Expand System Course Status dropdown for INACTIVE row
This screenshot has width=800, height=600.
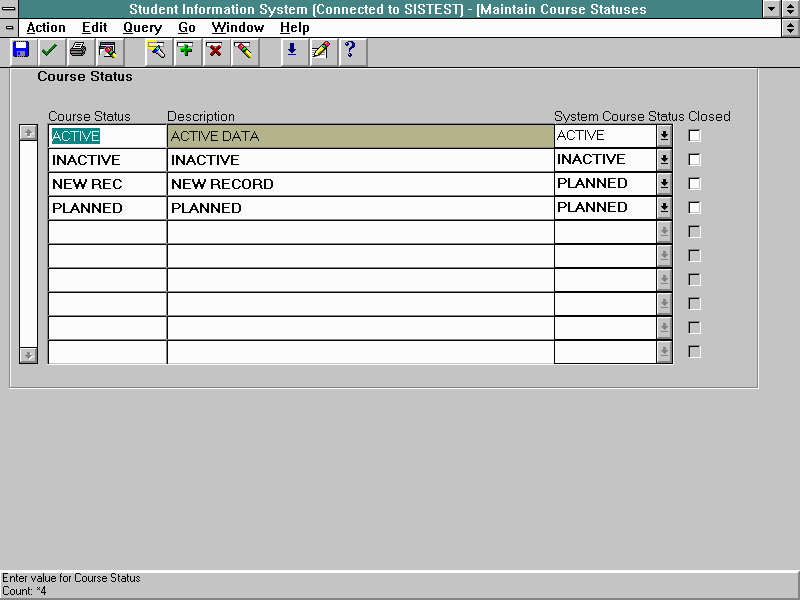[x=664, y=160]
